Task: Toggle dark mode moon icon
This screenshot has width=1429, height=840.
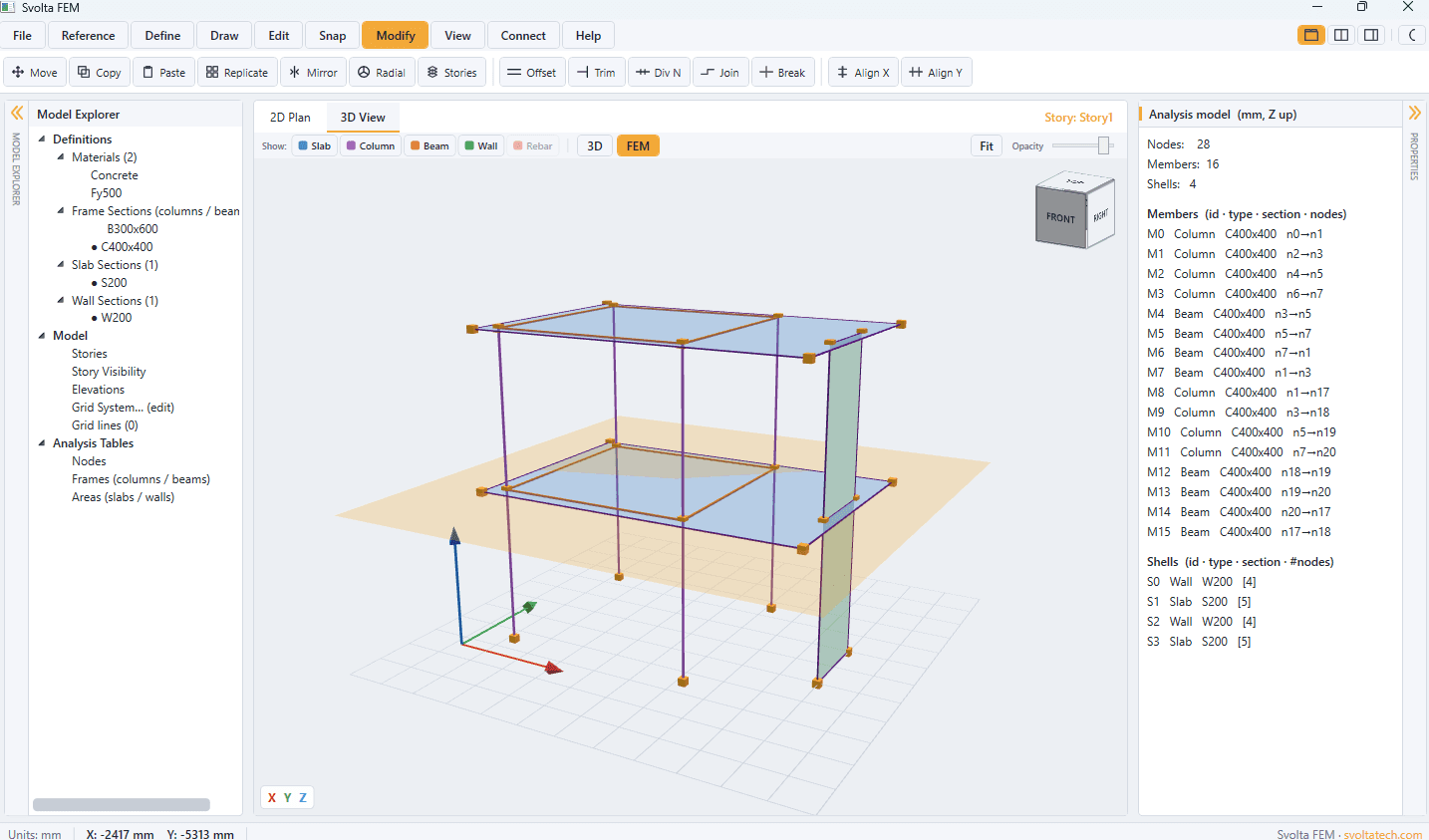Action: click(1412, 35)
